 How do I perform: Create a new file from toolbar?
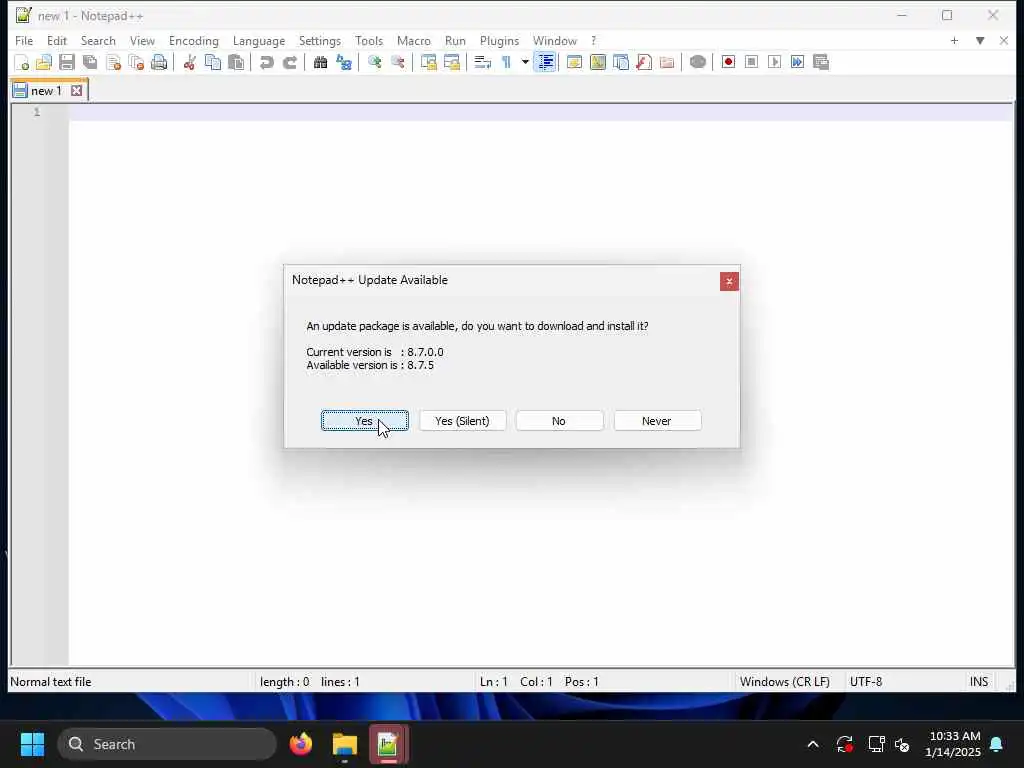(x=21, y=62)
